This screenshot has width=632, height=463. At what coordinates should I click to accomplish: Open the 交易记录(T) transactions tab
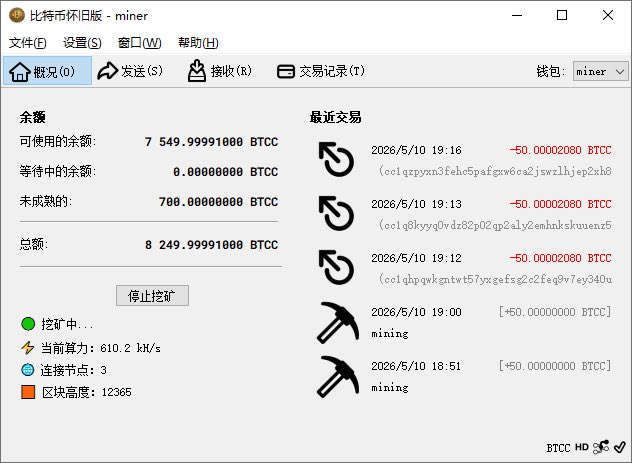tap(321, 71)
